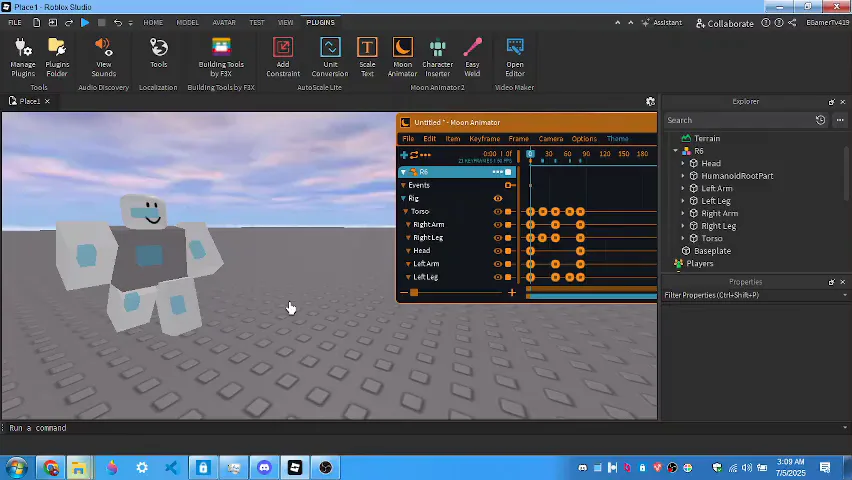This screenshot has height=480, width=852.
Task: Hide the Right Arm track
Action: (498, 225)
